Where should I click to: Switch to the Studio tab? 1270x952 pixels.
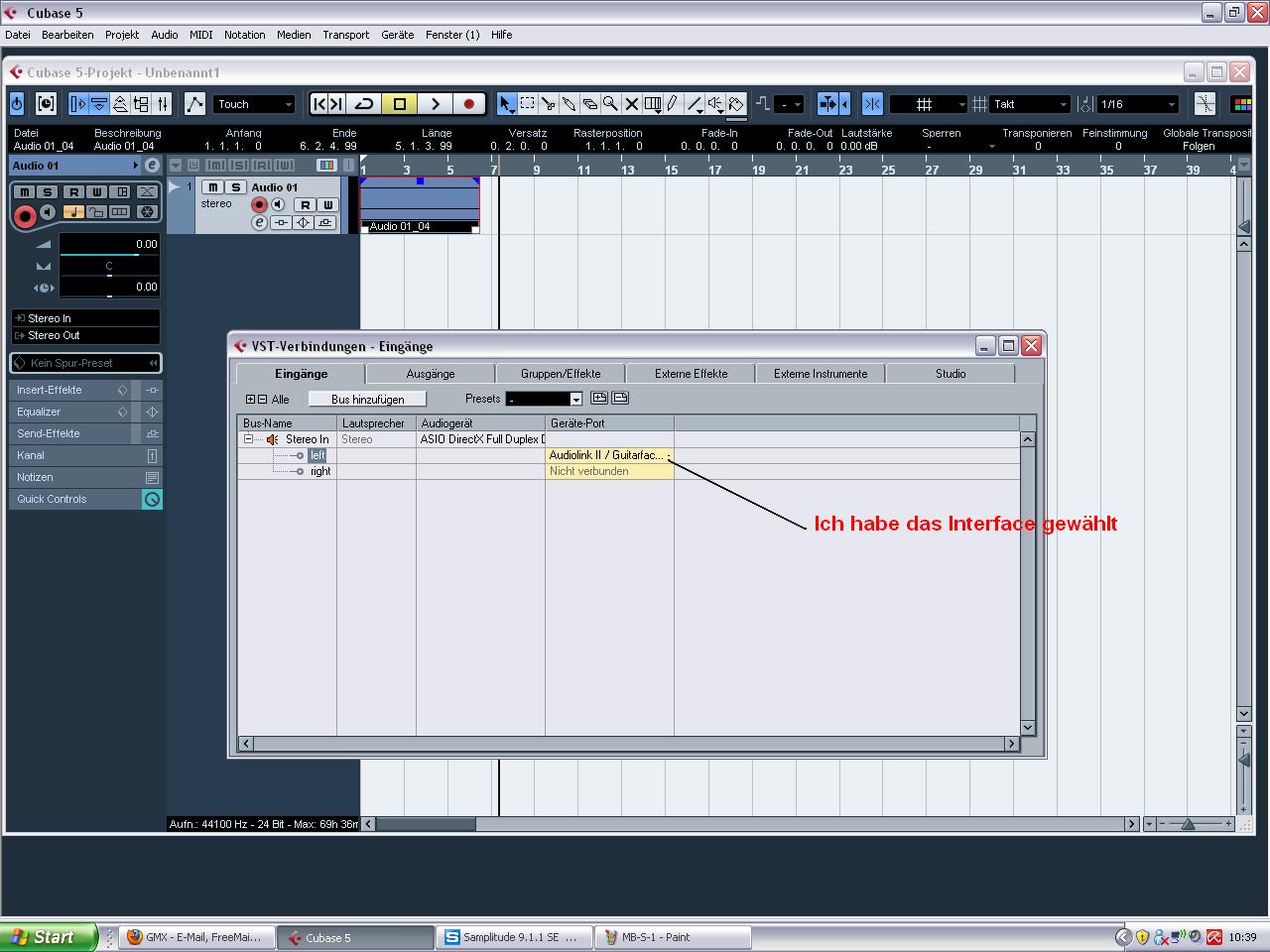(951, 374)
